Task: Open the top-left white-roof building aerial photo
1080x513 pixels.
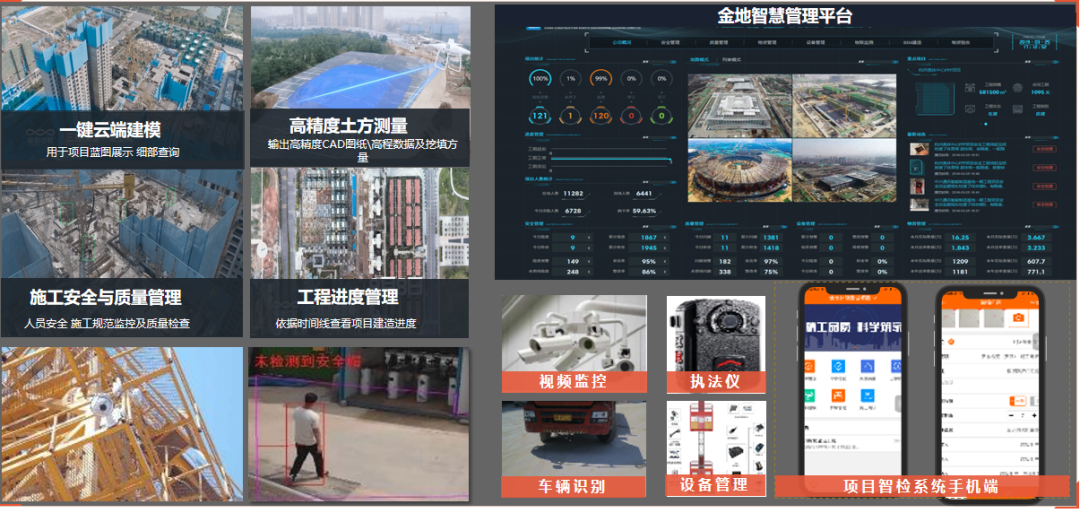Action: pos(740,106)
